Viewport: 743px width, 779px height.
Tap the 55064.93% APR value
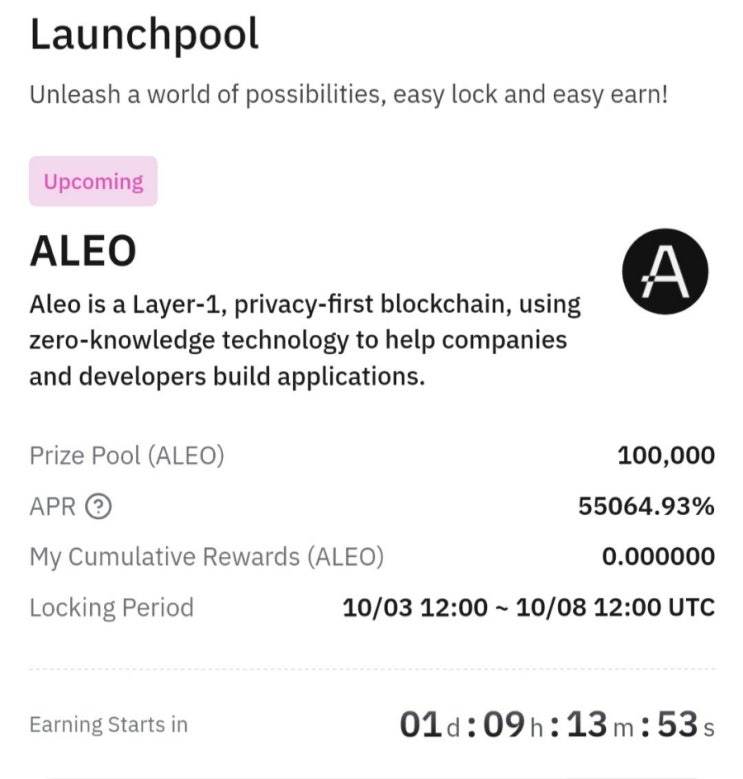[646, 507]
